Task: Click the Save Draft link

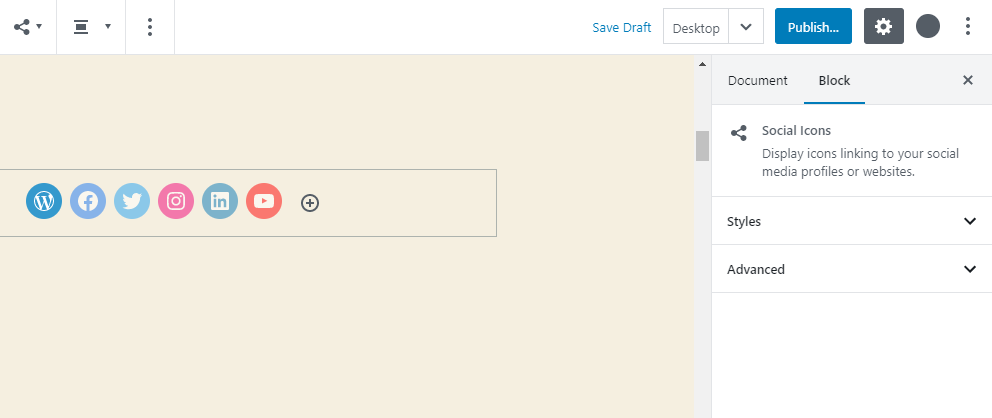Action: coord(621,27)
